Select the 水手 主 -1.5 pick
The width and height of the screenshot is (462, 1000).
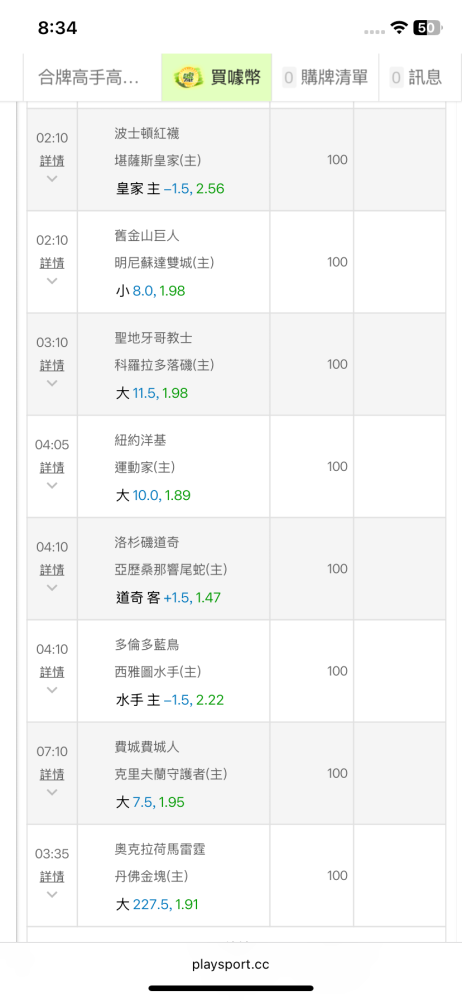[170, 700]
